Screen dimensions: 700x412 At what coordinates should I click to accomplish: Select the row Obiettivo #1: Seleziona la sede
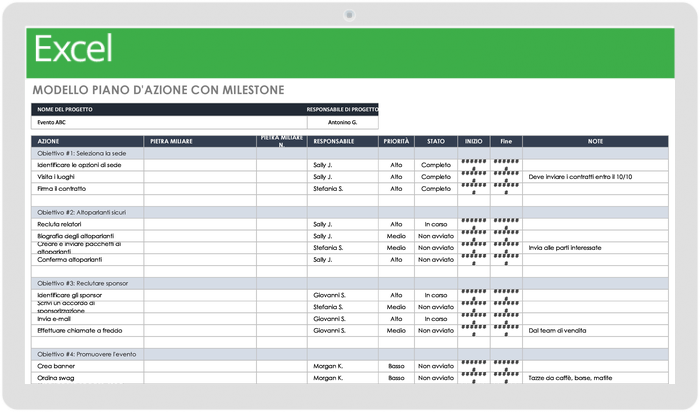(350, 154)
